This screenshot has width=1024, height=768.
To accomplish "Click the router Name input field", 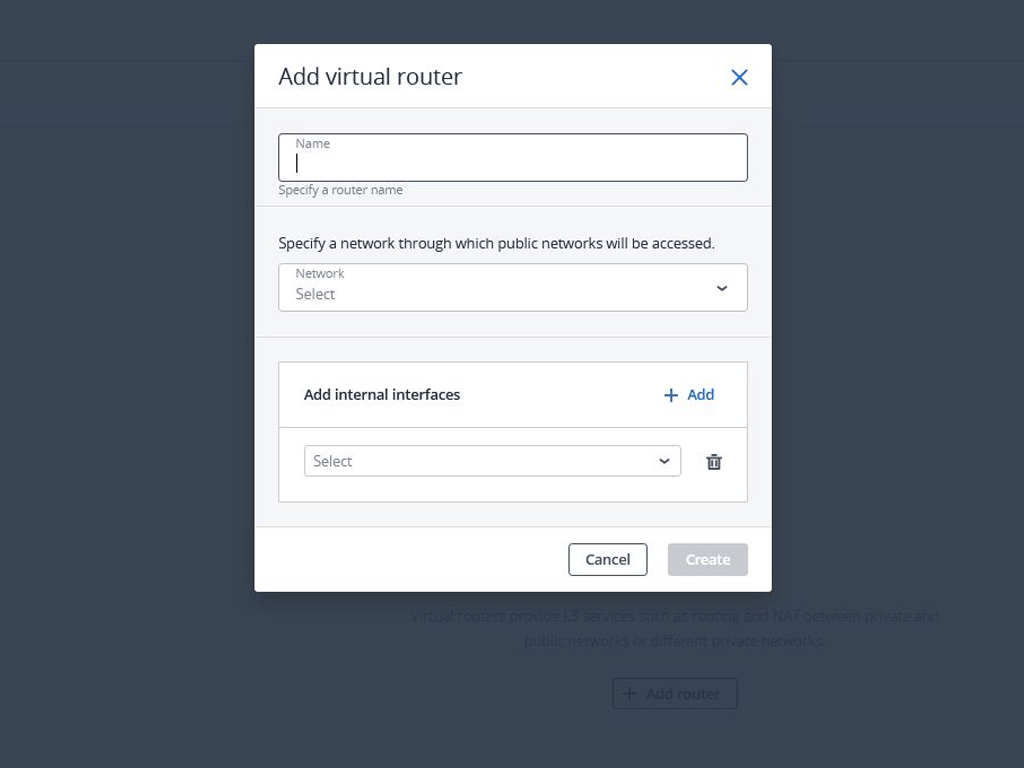I will tap(512, 163).
